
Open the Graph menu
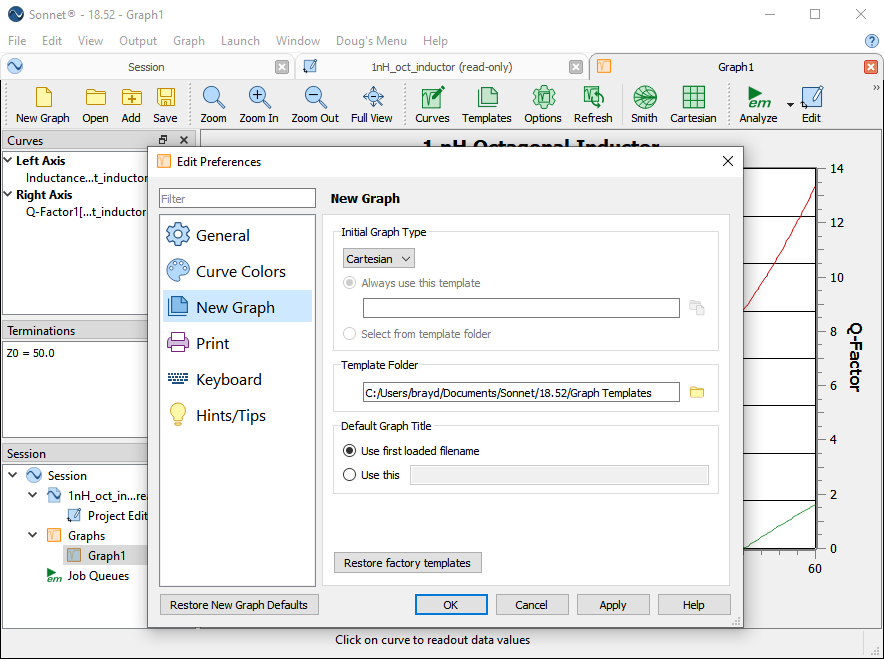pos(189,41)
